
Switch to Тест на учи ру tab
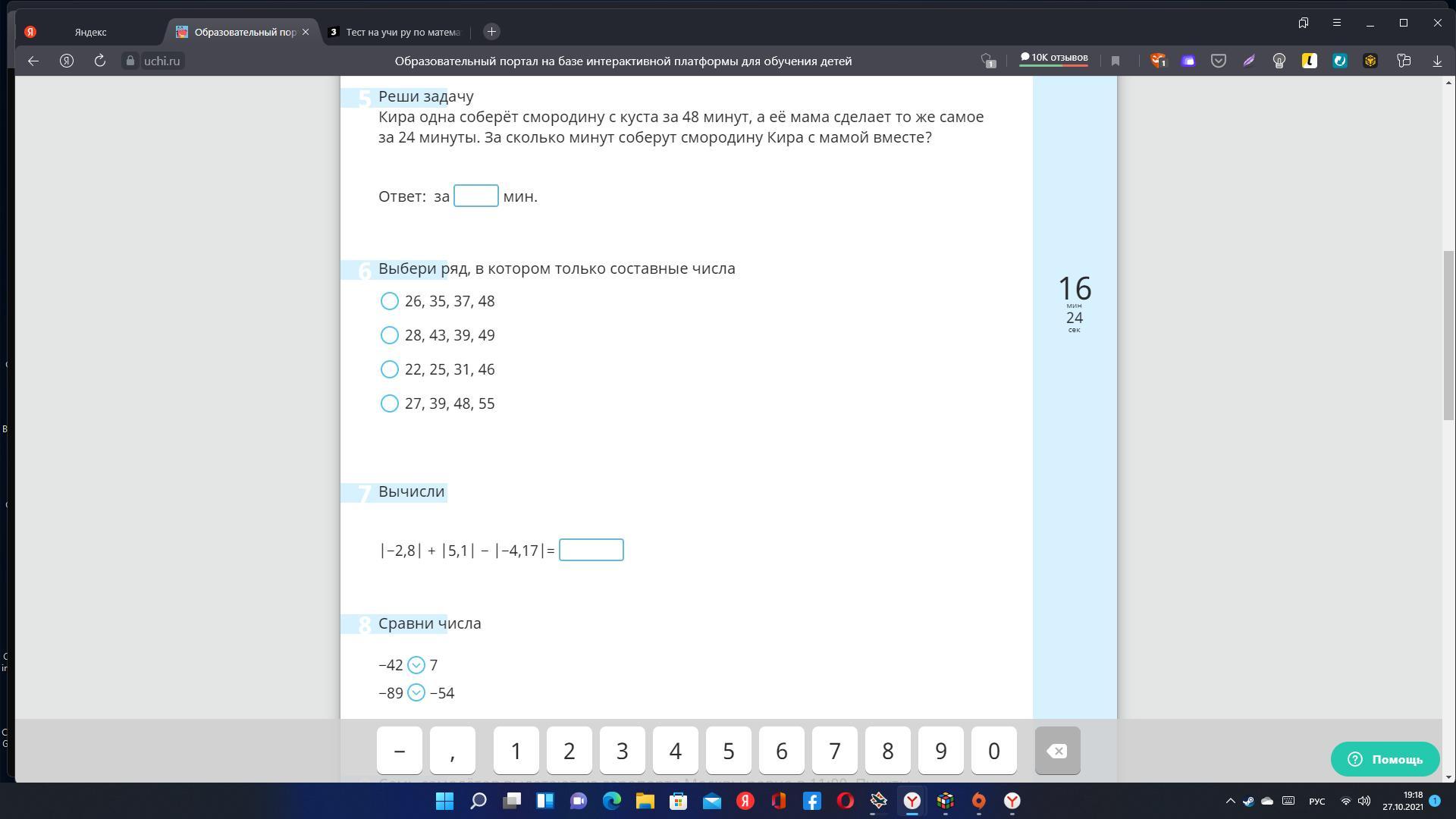coord(402,32)
